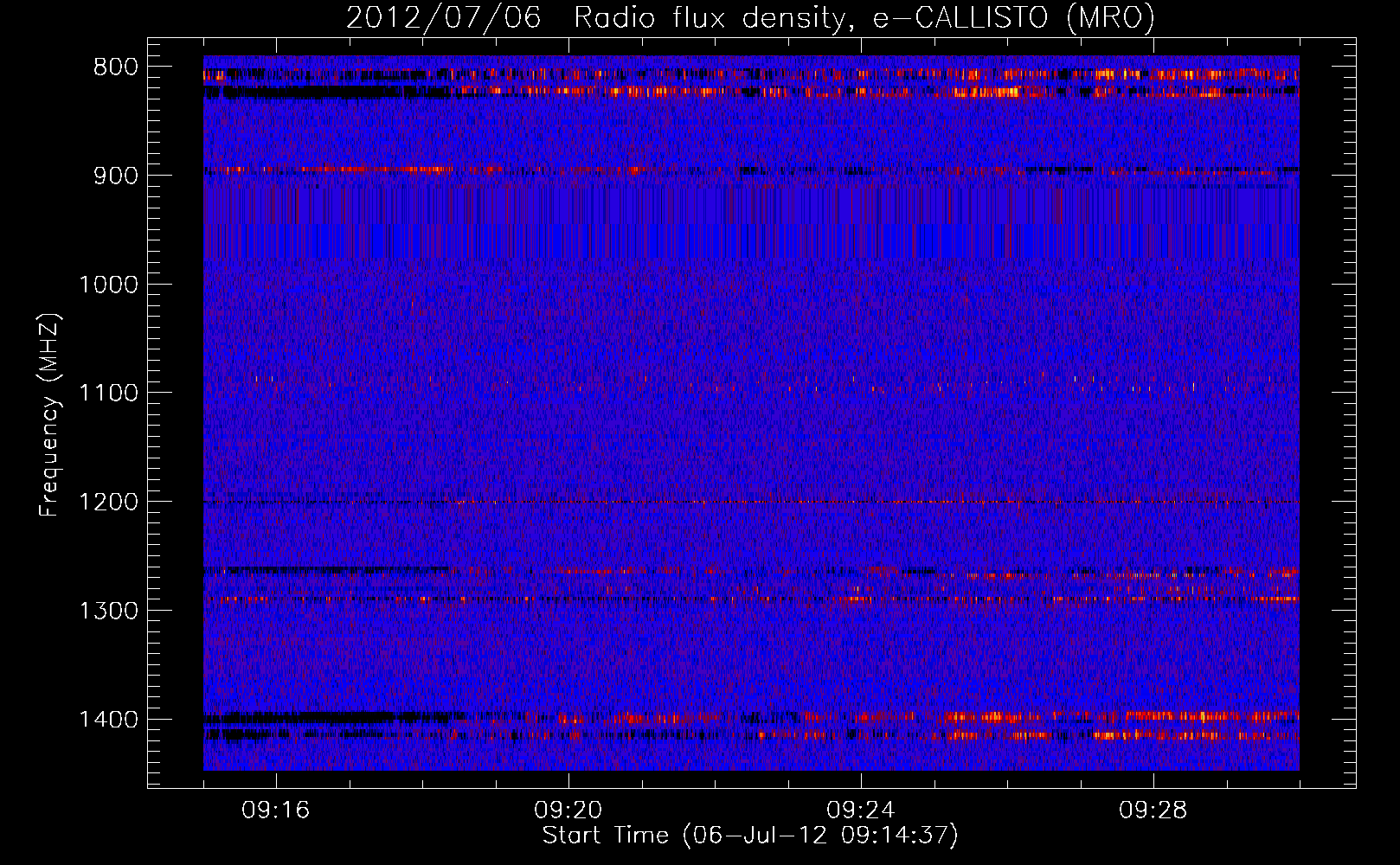Click the '1100' frequency axis label
This screenshot has width=1400, height=865.
point(108,394)
